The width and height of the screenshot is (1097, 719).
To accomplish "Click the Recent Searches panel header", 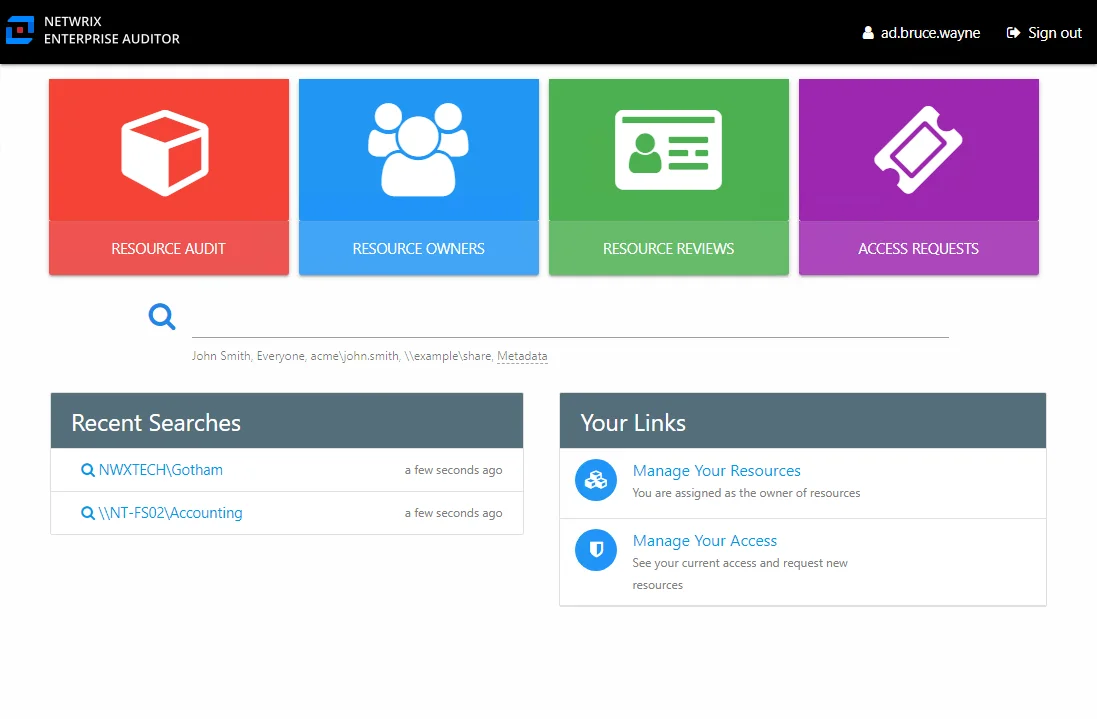I will pyautogui.click(x=287, y=420).
